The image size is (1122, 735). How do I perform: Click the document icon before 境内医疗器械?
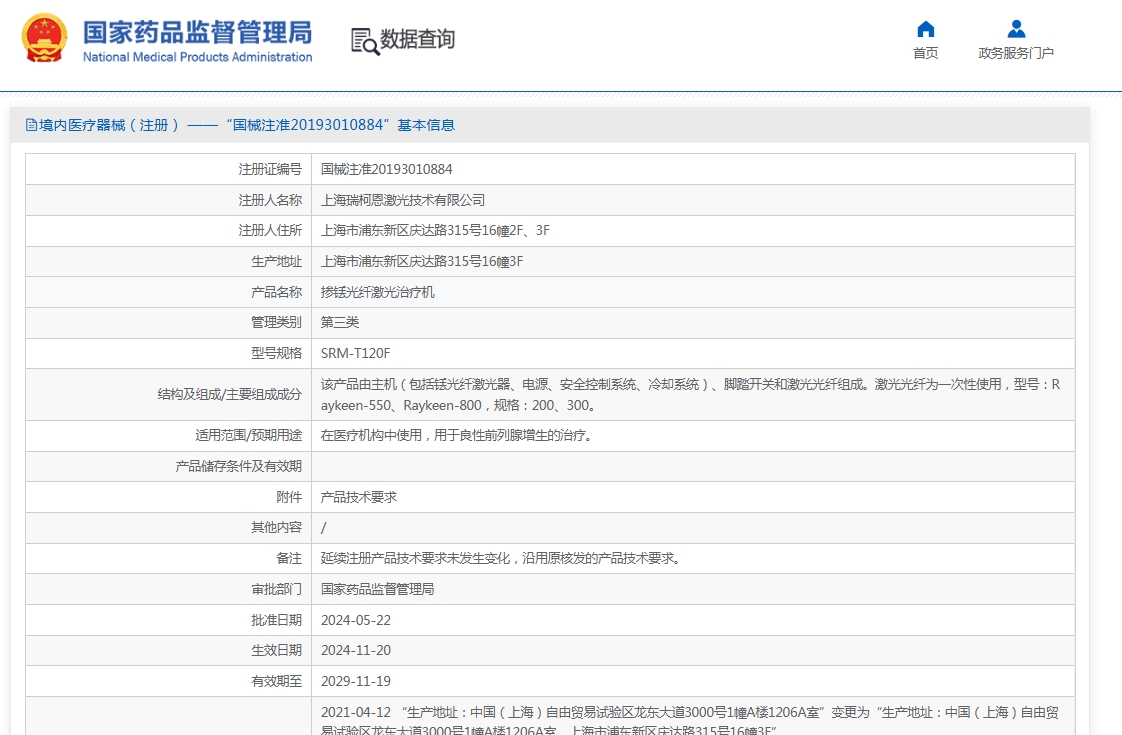[x=31, y=125]
